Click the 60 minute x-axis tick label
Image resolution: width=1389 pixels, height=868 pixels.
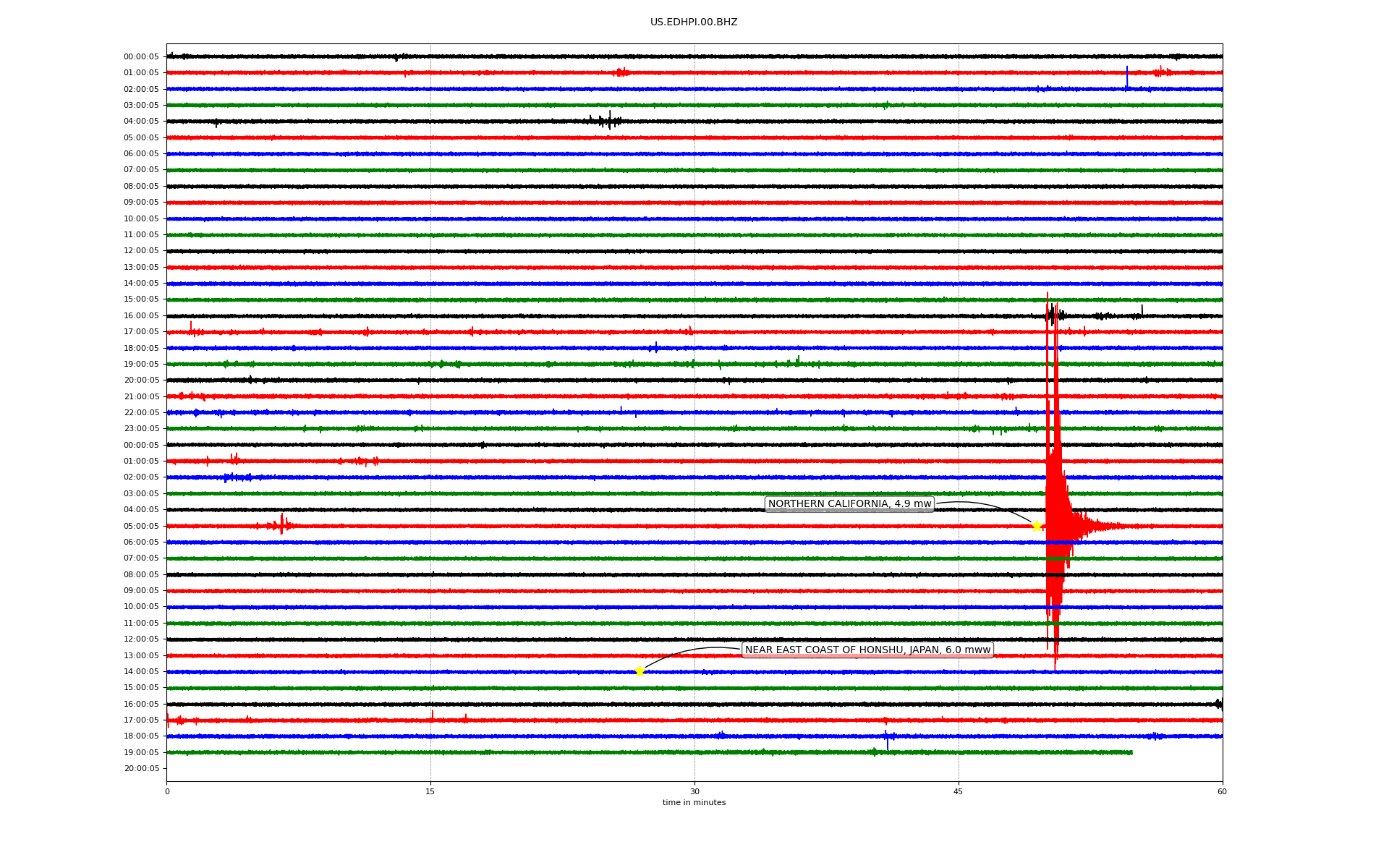click(x=1222, y=791)
